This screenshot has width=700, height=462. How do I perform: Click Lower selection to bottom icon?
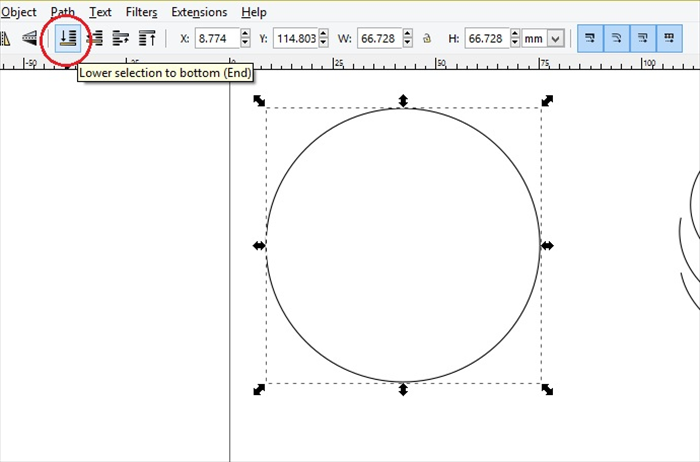(68, 38)
